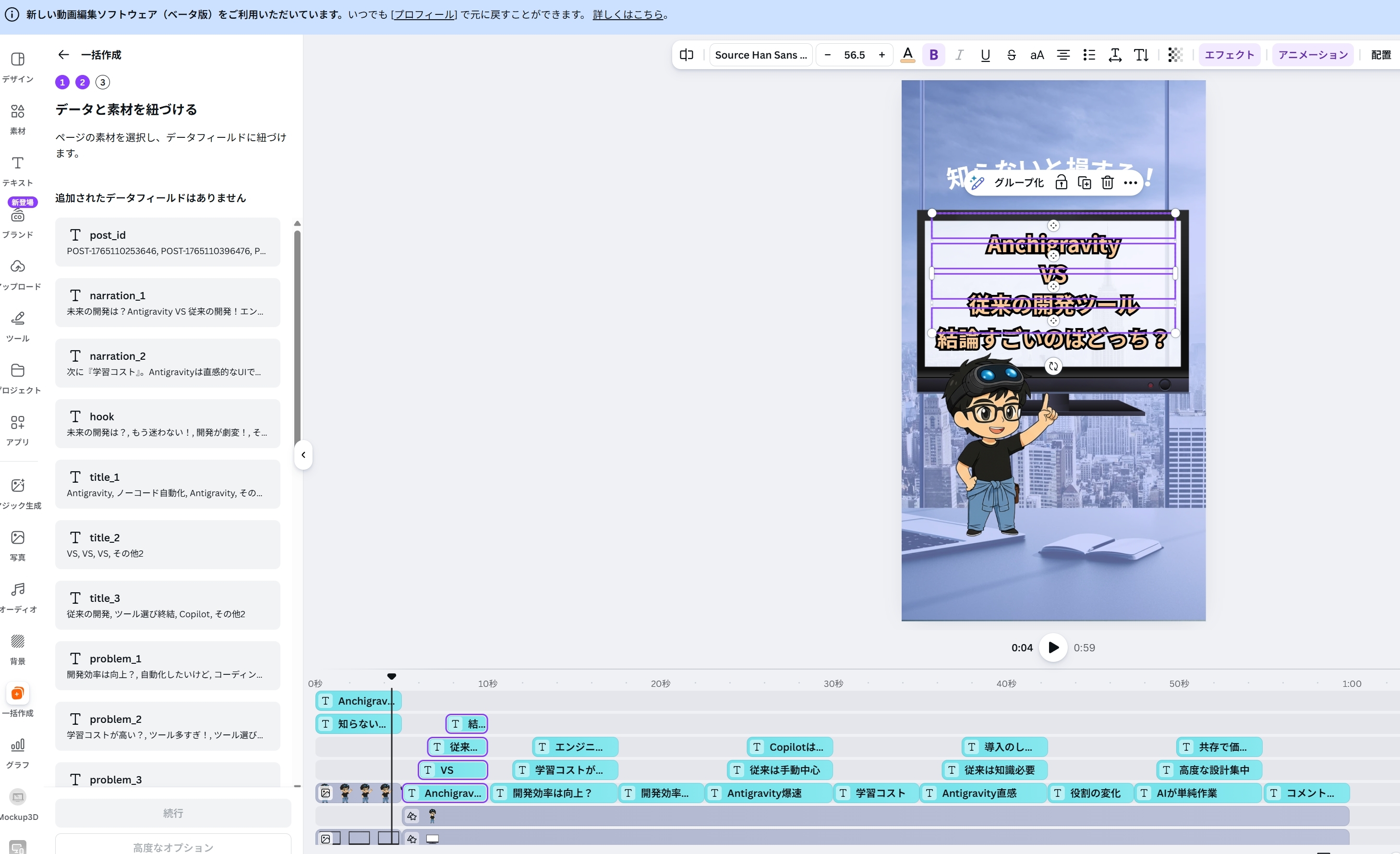The width and height of the screenshot is (1400, 854).
Task: Click the 詳しくはこちら link
Action: tap(628, 15)
